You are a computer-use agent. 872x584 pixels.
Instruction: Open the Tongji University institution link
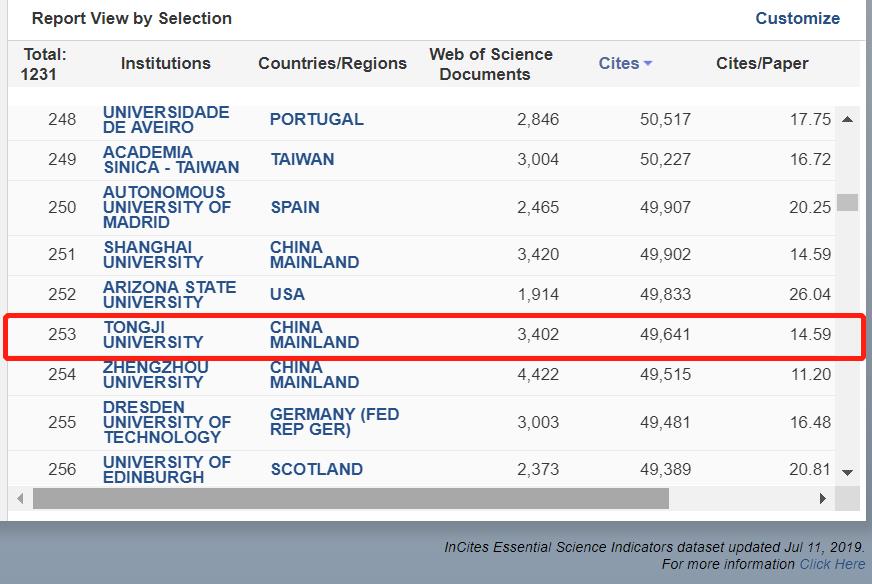point(153,334)
